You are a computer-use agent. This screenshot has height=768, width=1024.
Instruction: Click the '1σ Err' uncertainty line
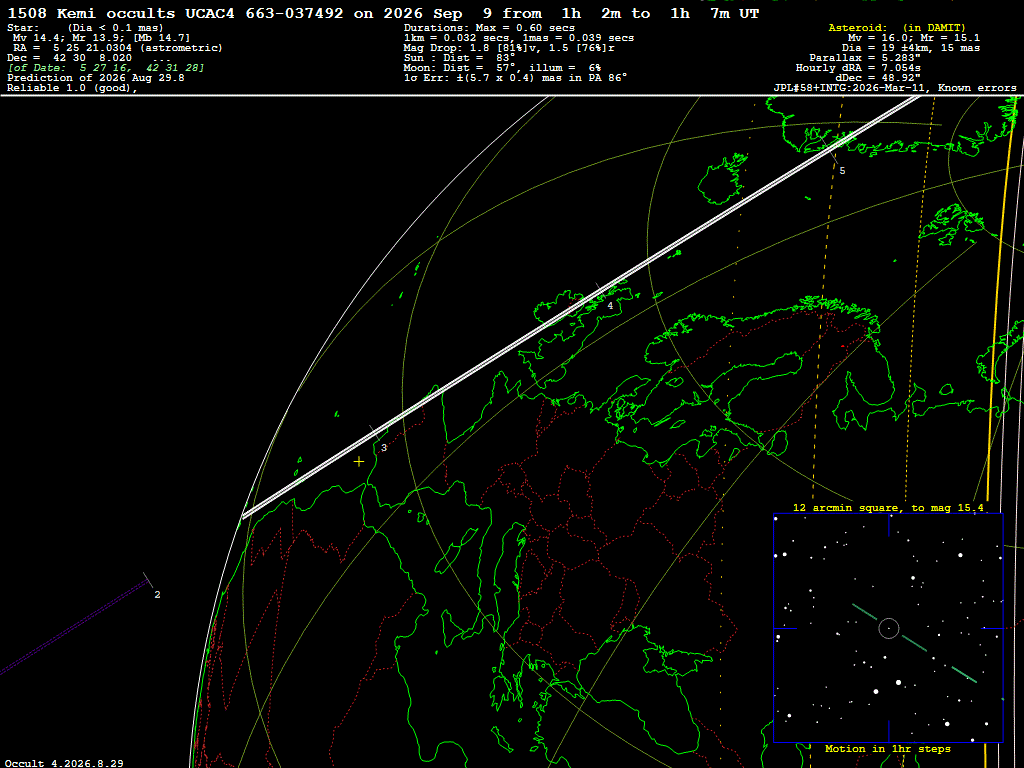tap(515, 78)
